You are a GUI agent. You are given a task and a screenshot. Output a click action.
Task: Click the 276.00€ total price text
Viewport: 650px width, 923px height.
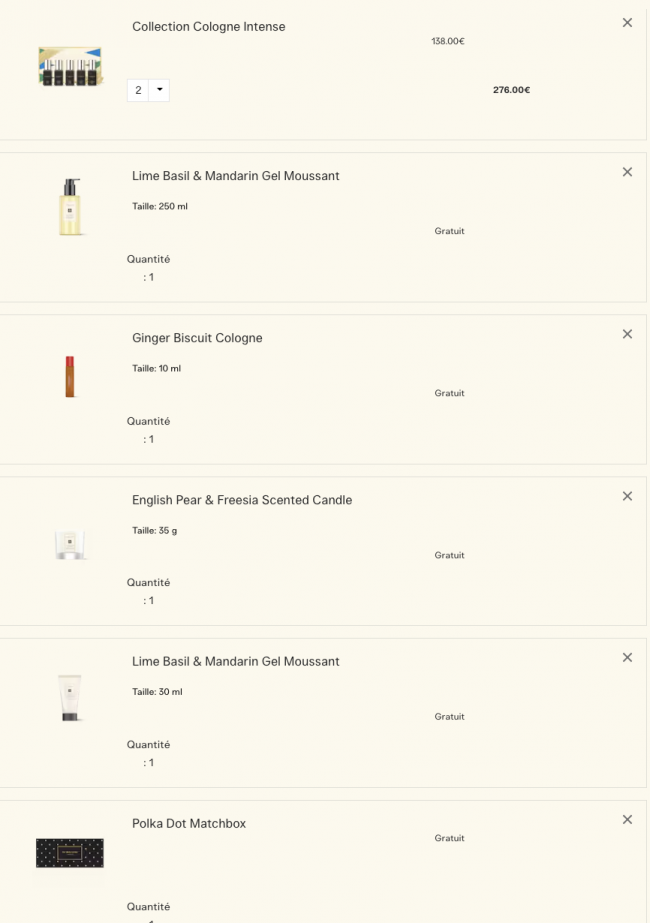pyautogui.click(x=511, y=90)
